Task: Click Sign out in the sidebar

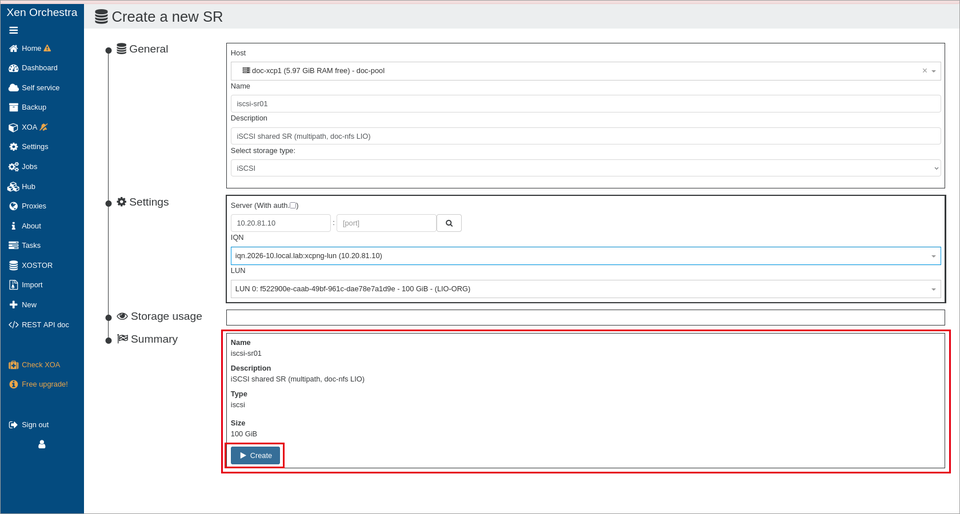Action: pyautogui.click(x=36, y=425)
